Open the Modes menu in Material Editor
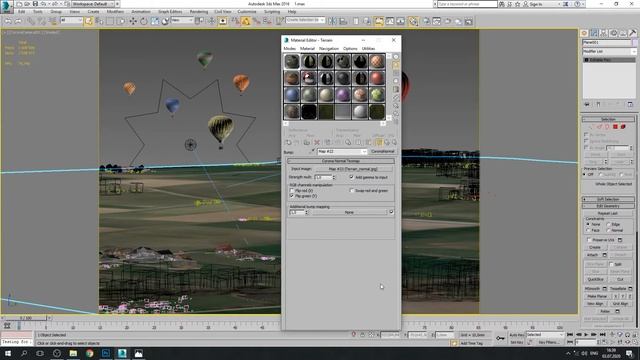Screen dimensions: 640x360 coord(289,49)
